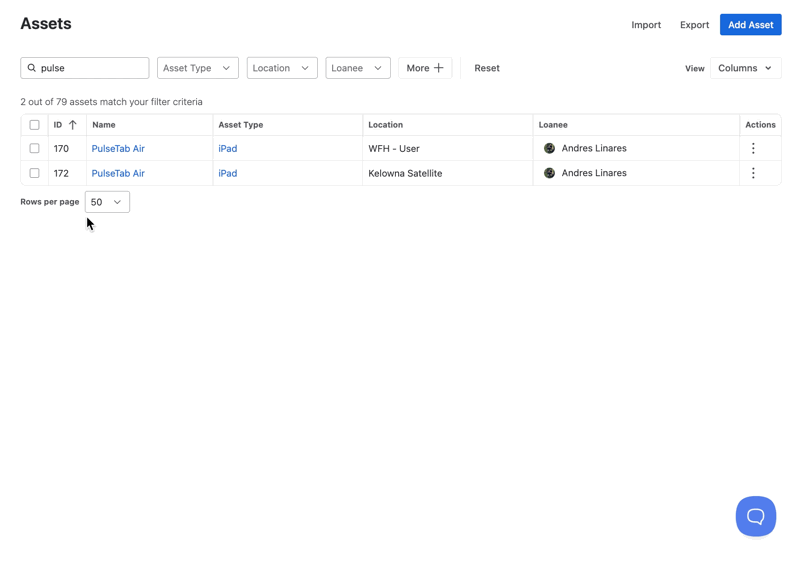Click the Import button
Image resolution: width=800 pixels, height=562 pixels.
pyautogui.click(x=646, y=24)
